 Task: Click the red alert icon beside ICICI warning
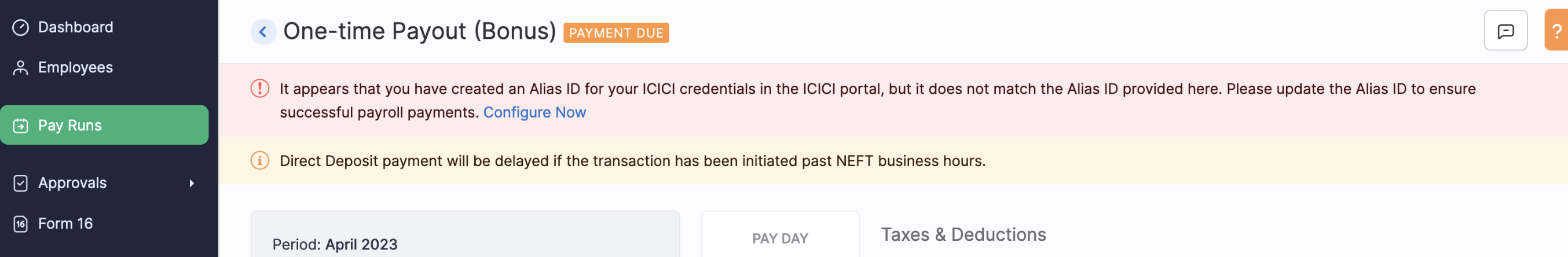pyautogui.click(x=260, y=89)
